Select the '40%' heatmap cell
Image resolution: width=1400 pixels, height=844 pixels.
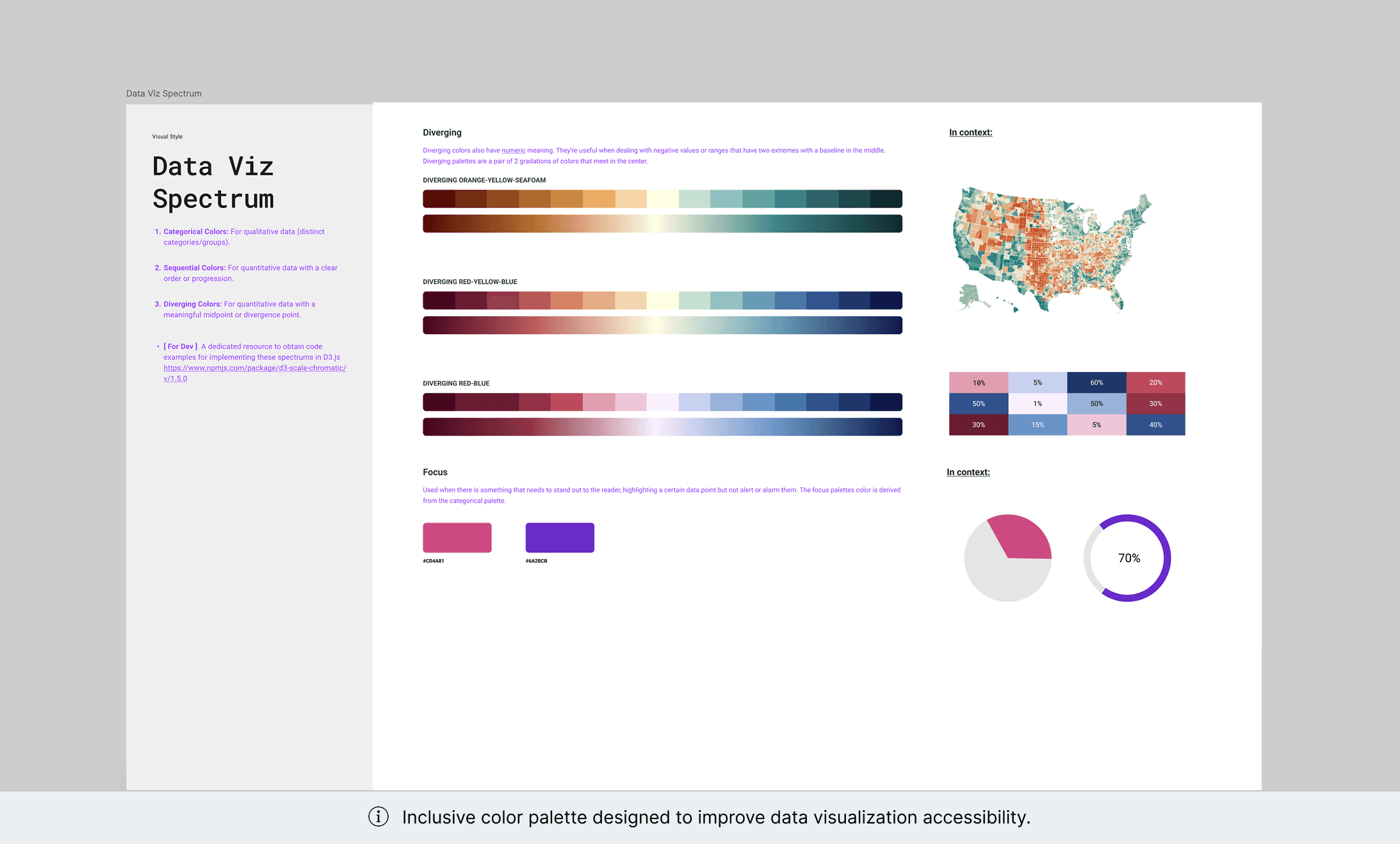1155,425
